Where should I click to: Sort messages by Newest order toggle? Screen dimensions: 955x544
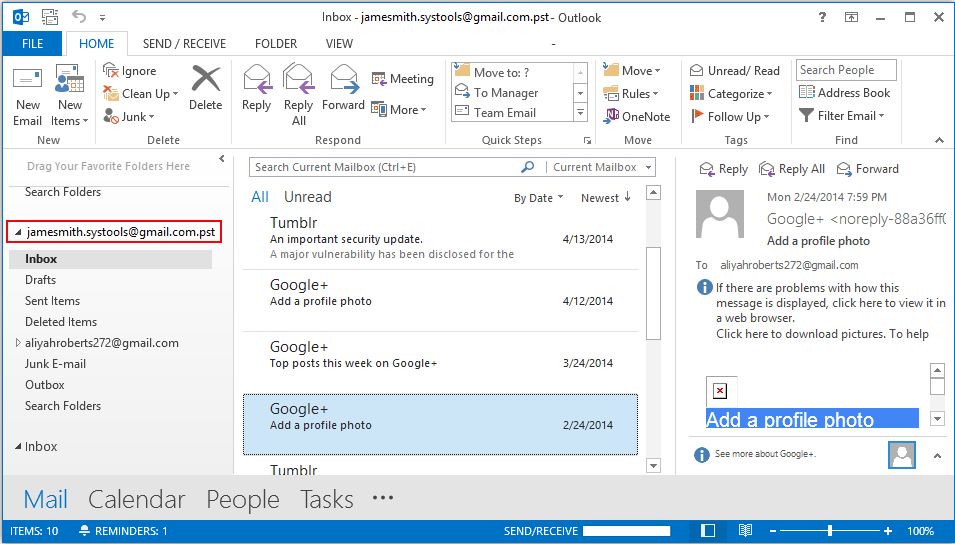coord(606,197)
